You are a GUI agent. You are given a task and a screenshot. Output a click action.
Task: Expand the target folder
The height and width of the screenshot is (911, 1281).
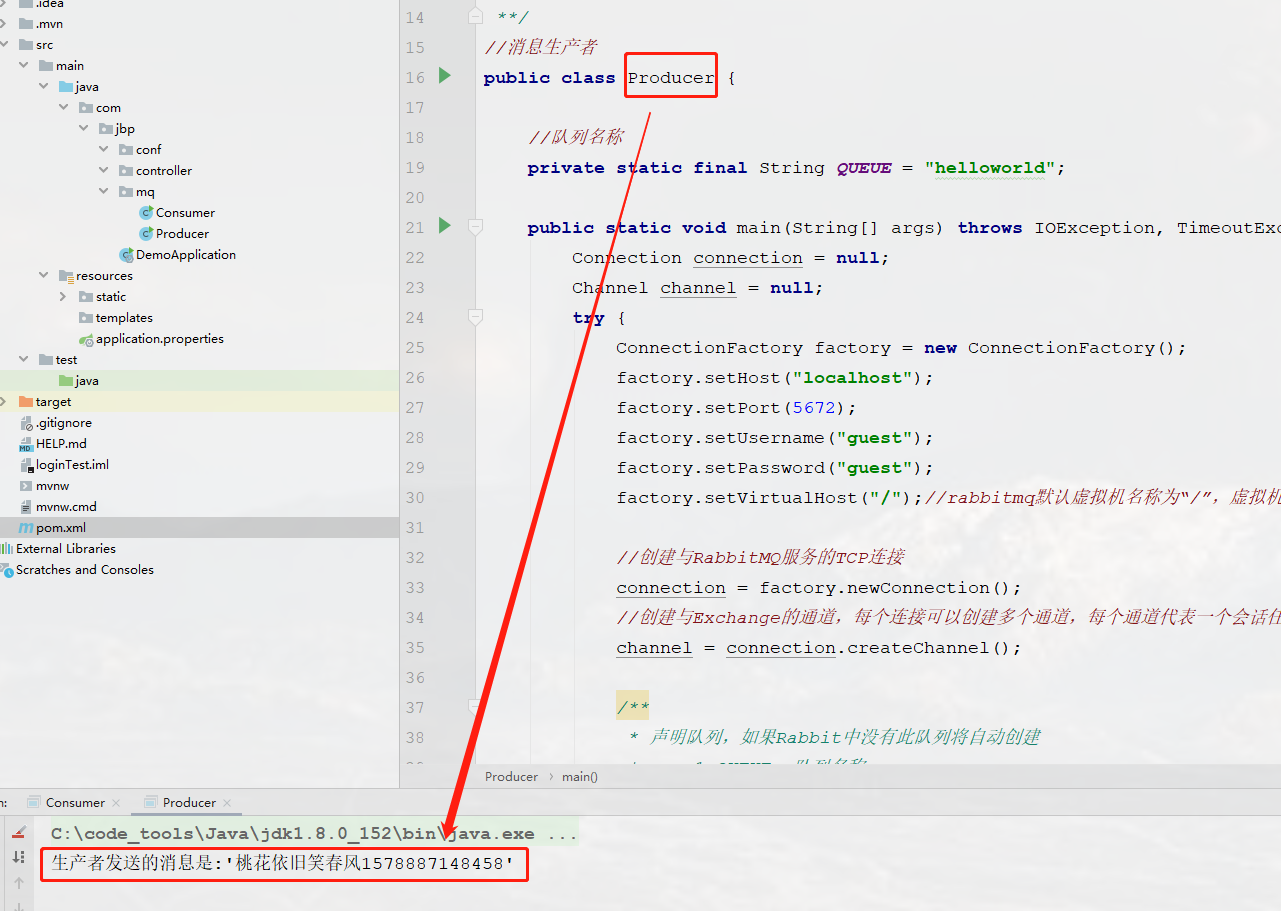pyautogui.click(x=4, y=402)
